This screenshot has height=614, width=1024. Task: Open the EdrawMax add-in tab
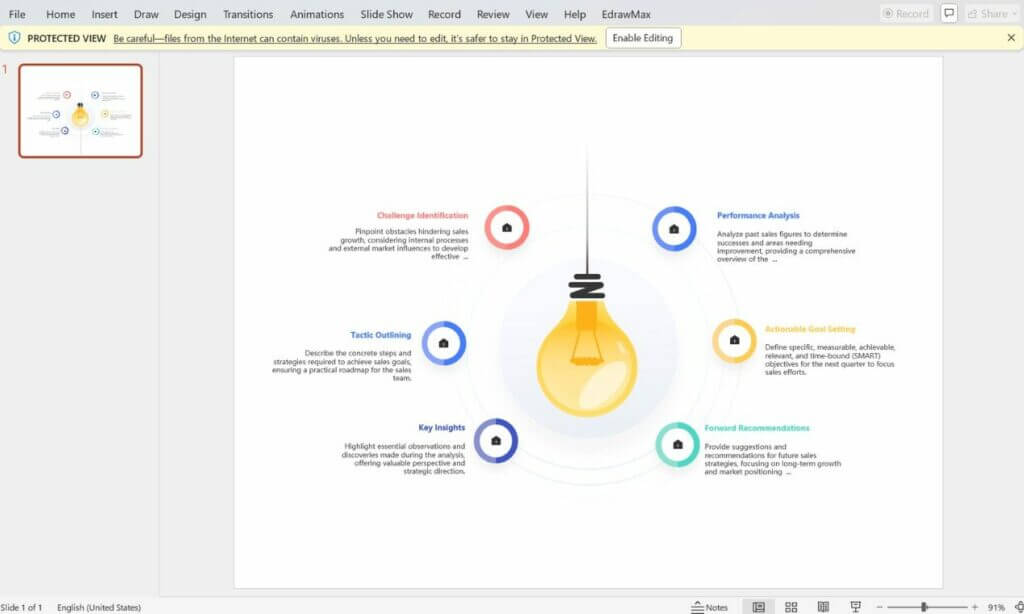coord(626,14)
